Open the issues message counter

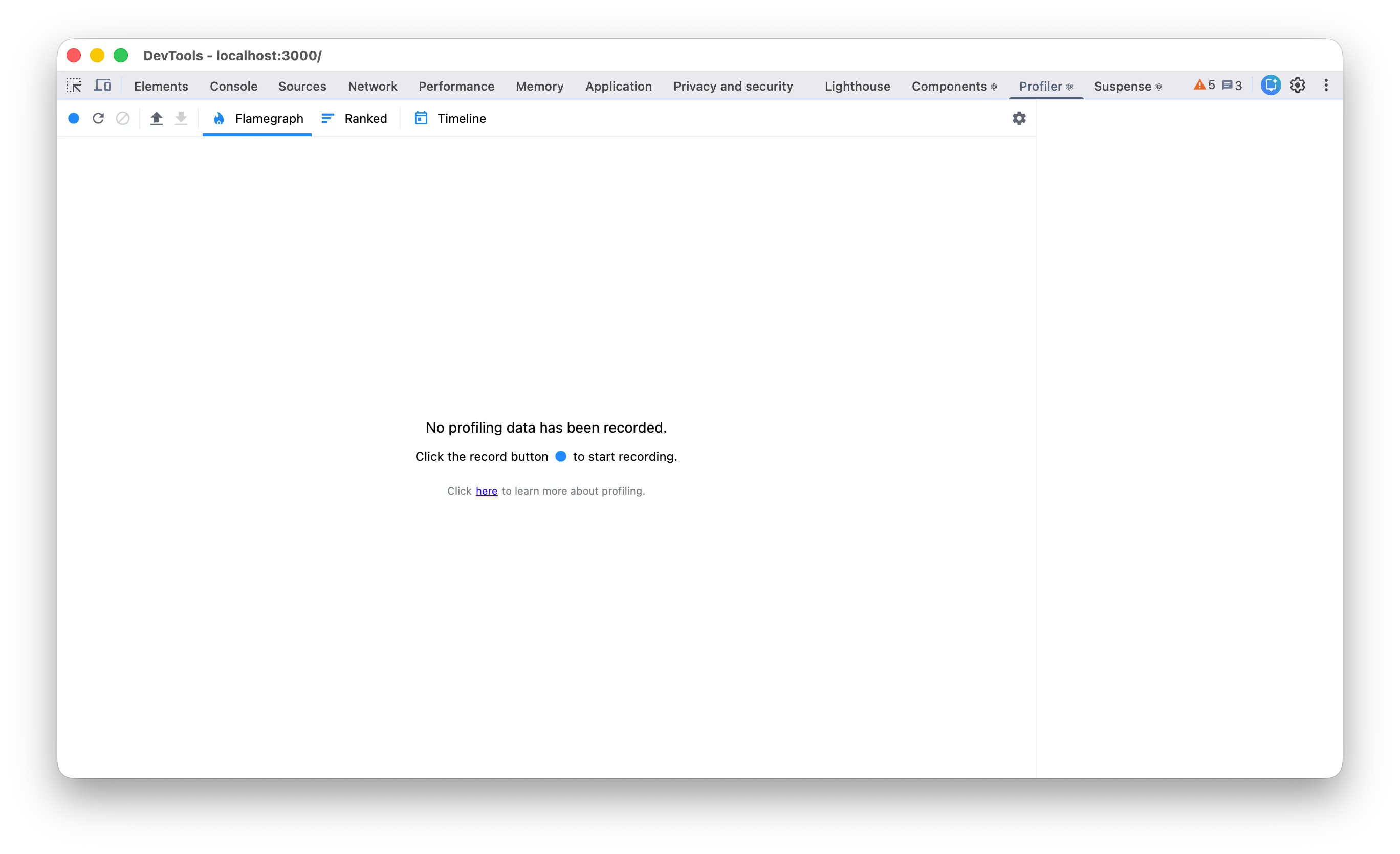[x=1232, y=86]
